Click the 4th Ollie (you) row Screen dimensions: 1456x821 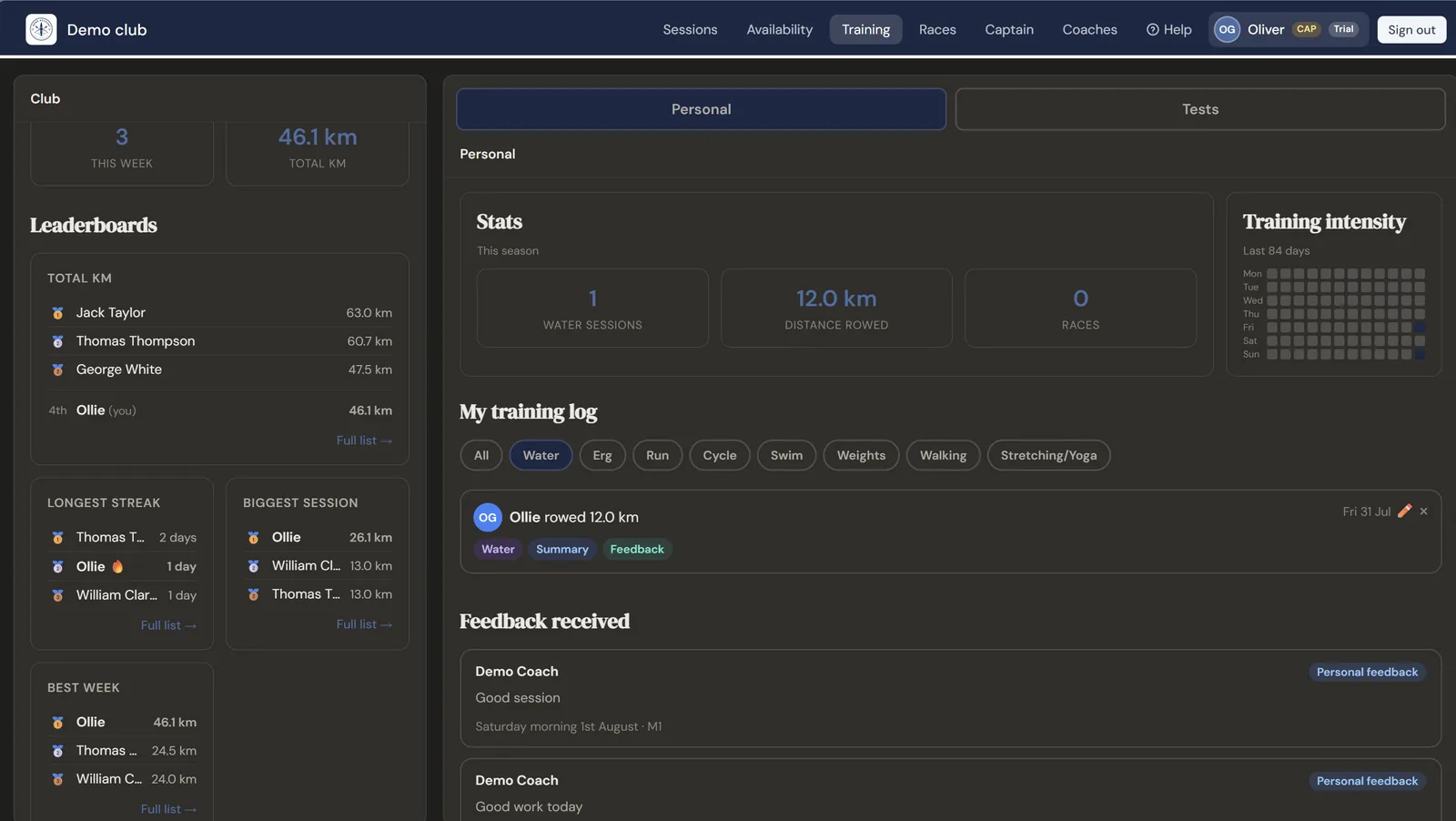tap(220, 410)
